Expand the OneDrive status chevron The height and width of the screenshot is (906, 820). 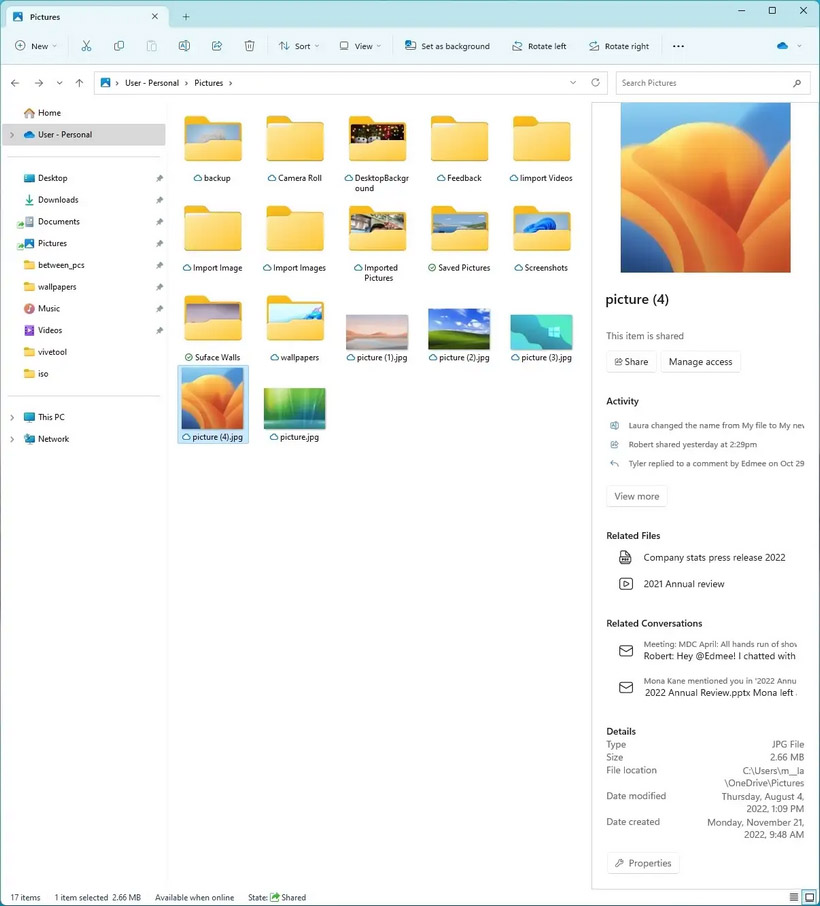(x=799, y=46)
